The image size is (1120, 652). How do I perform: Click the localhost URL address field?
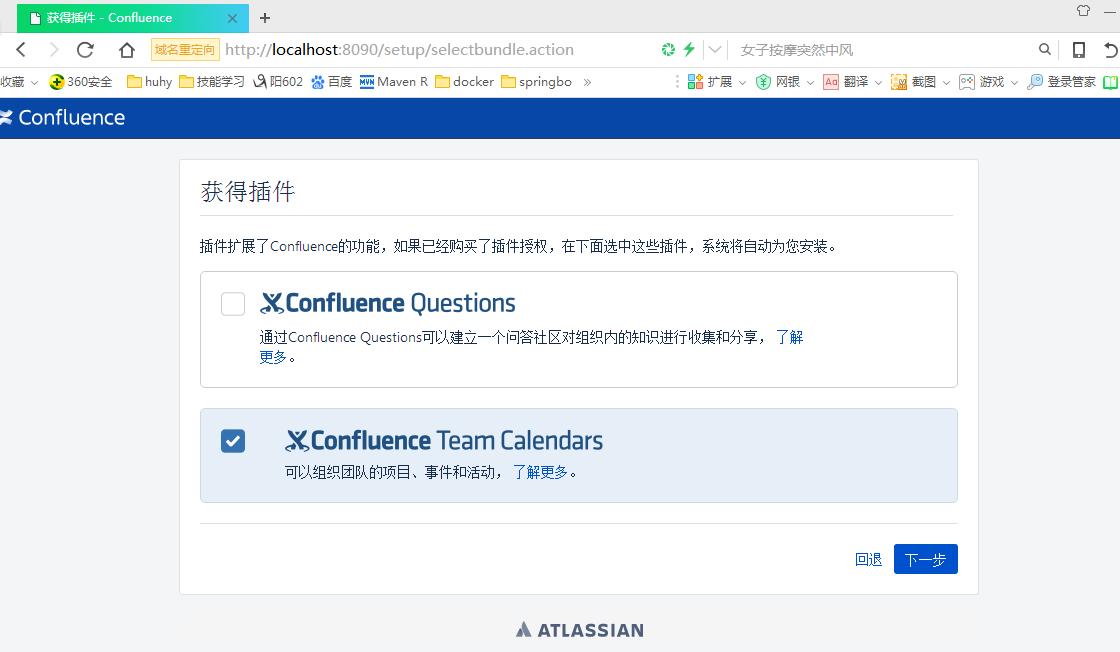400,50
